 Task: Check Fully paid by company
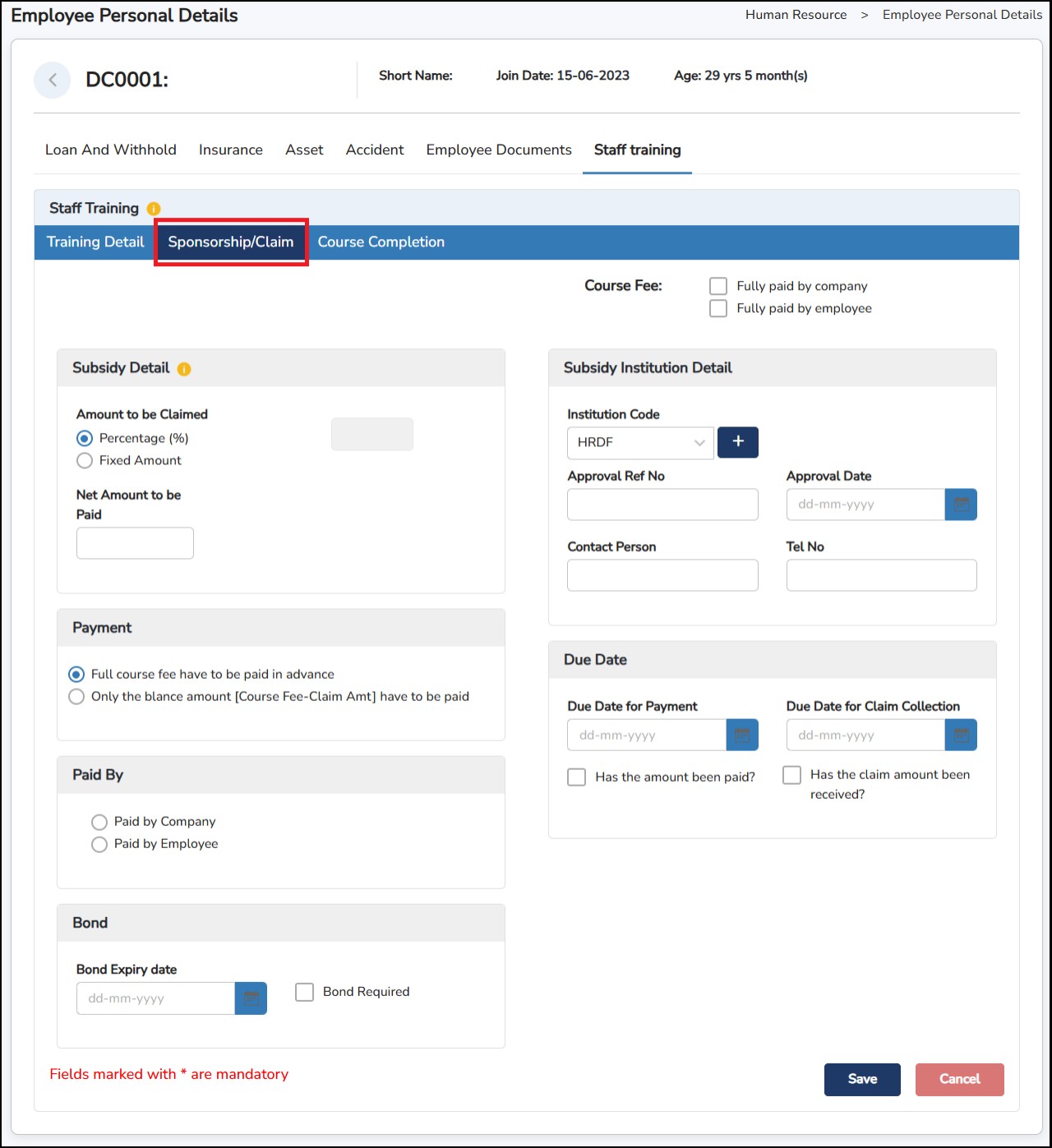[718, 286]
